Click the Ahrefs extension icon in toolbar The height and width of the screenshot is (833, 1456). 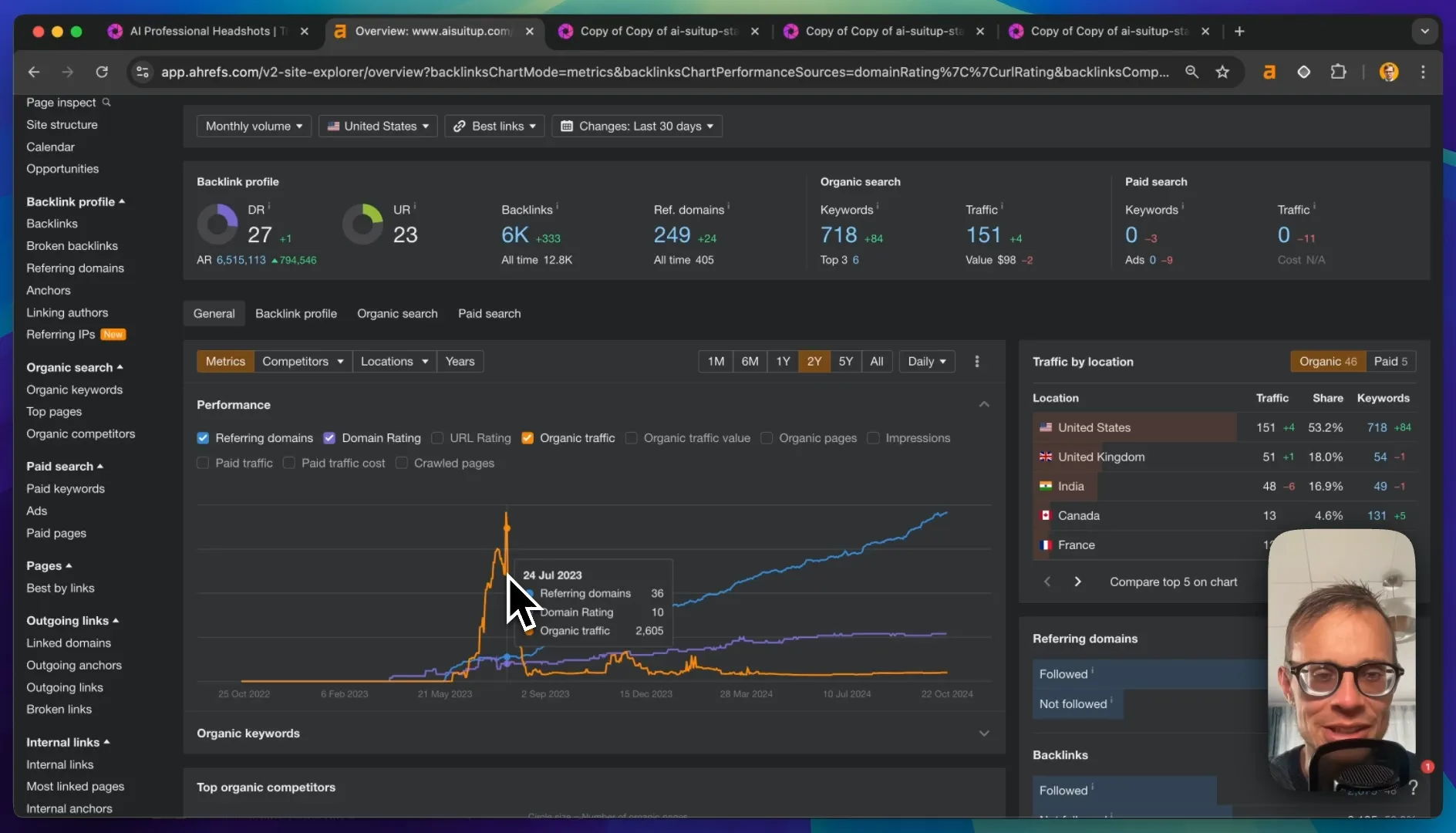pos(1269,72)
